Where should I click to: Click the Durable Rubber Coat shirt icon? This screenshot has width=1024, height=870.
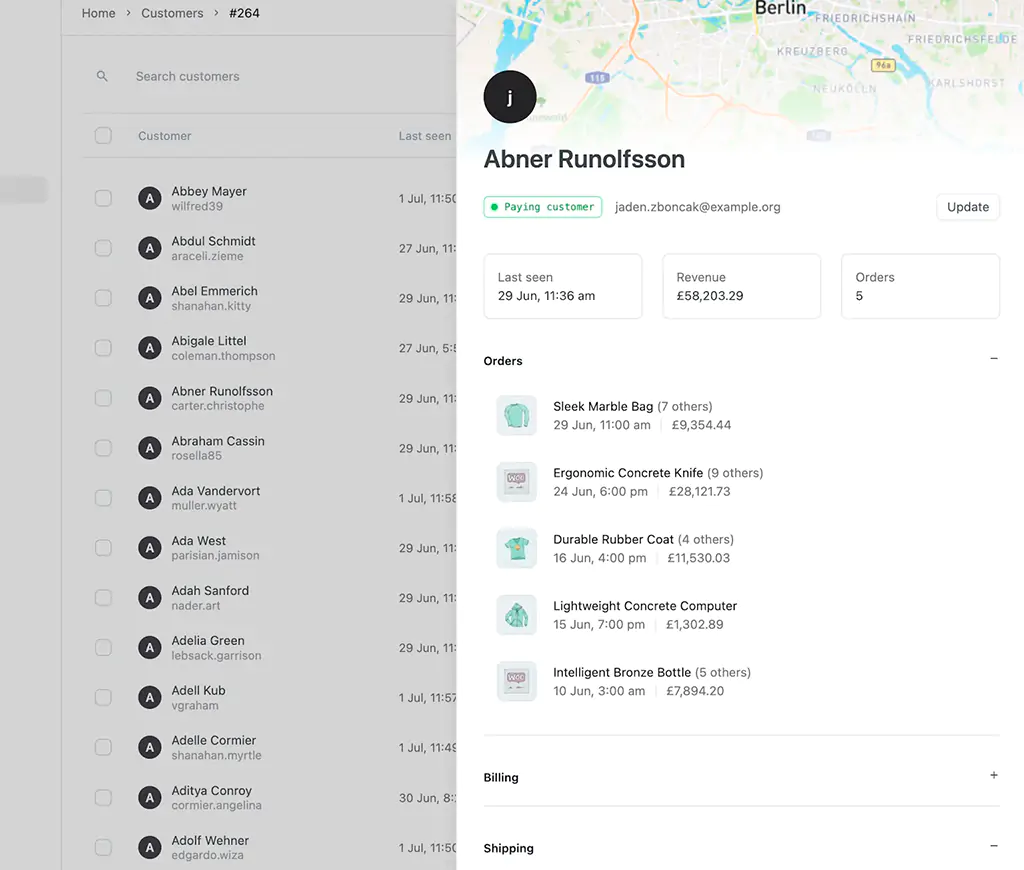(516, 548)
